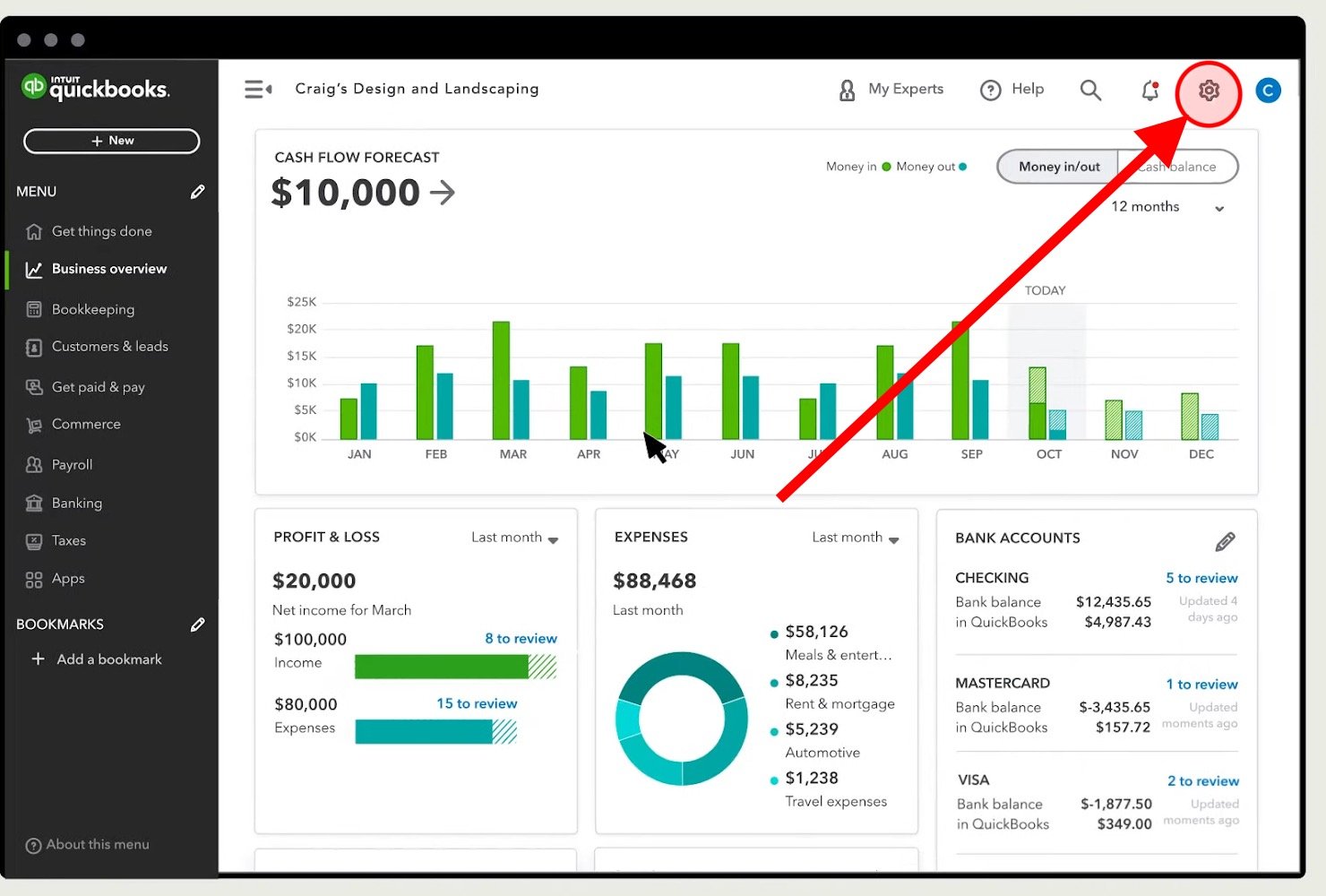Click the NOV forecast bar
The width and height of the screenshot is (1326, 896).
[x=1114, y=420]
